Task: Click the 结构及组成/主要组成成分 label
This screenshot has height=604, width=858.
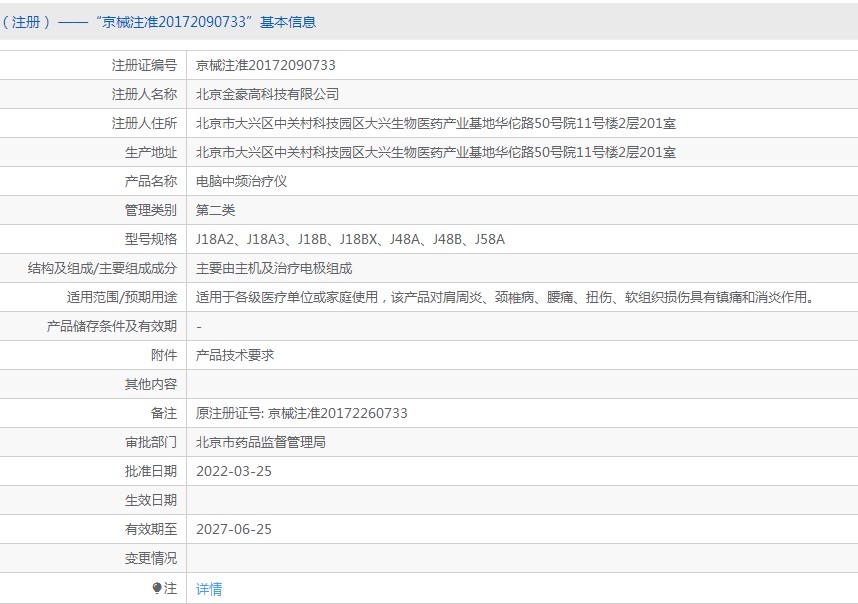Action: pos(102,268)
